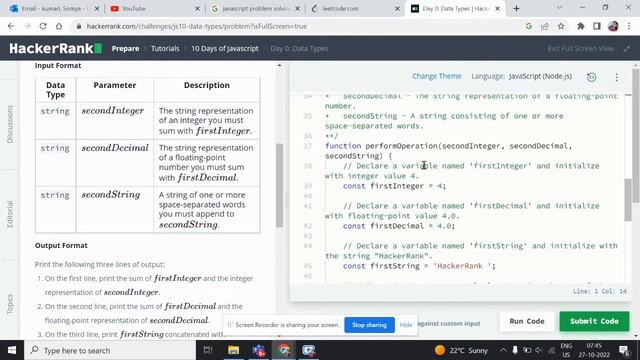Click pane splitter handle between panels
Image resolution: width=640 pixels, height=360 pixels.
pyautogui.click(x=286, y=200)
